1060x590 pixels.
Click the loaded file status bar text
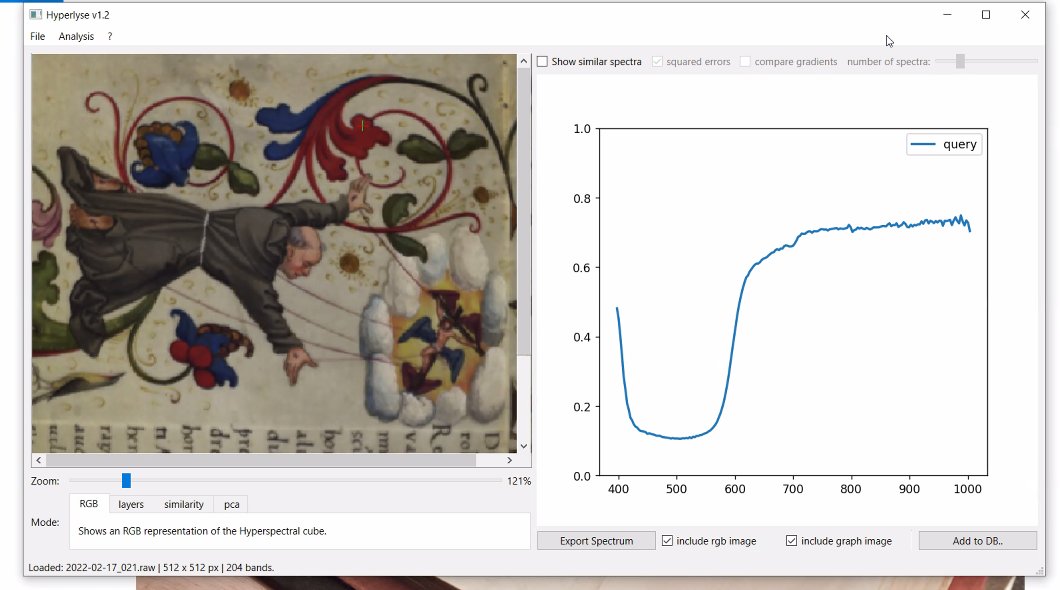point(151,568)
